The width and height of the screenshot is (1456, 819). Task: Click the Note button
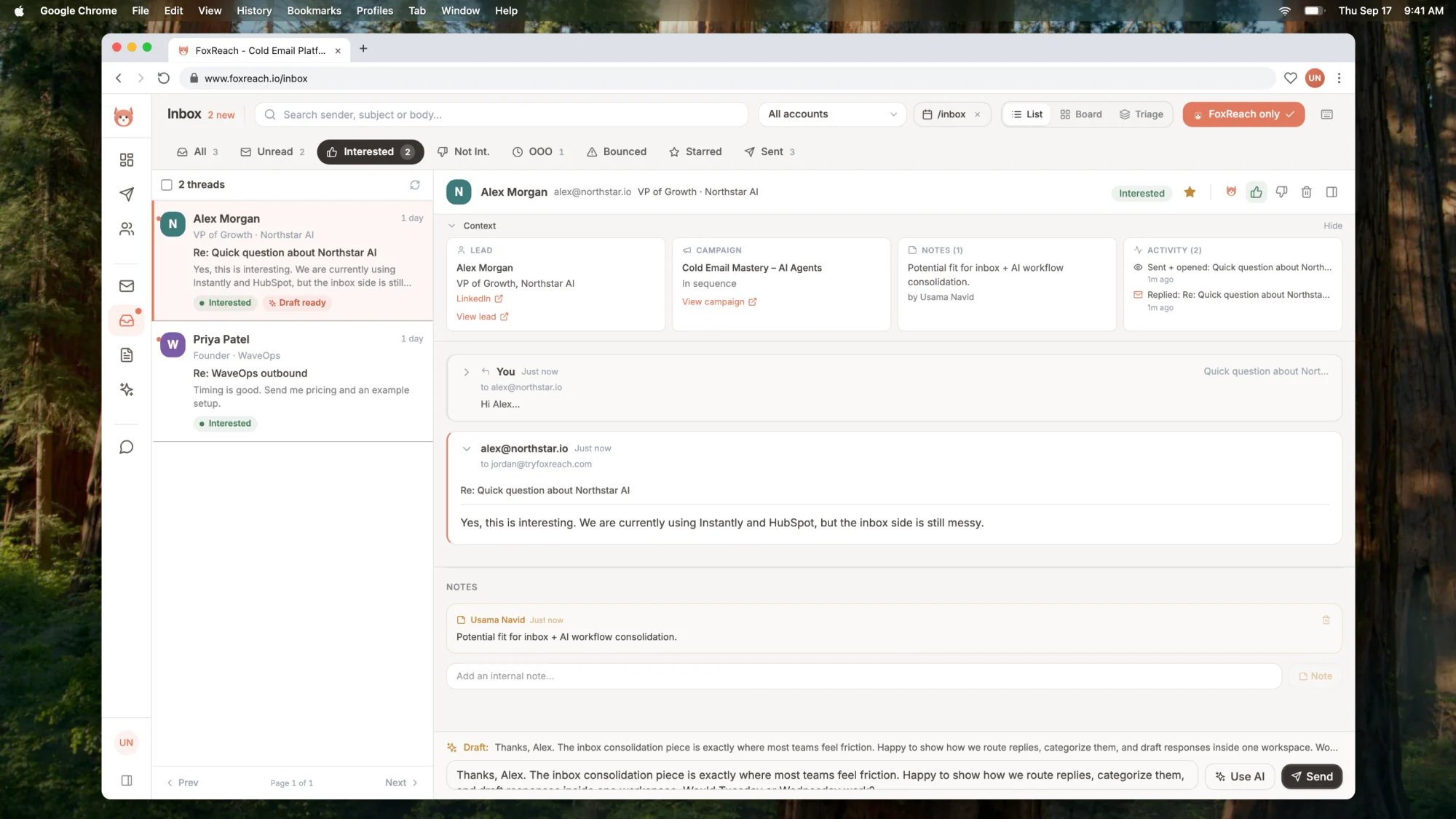[1315, 676]
